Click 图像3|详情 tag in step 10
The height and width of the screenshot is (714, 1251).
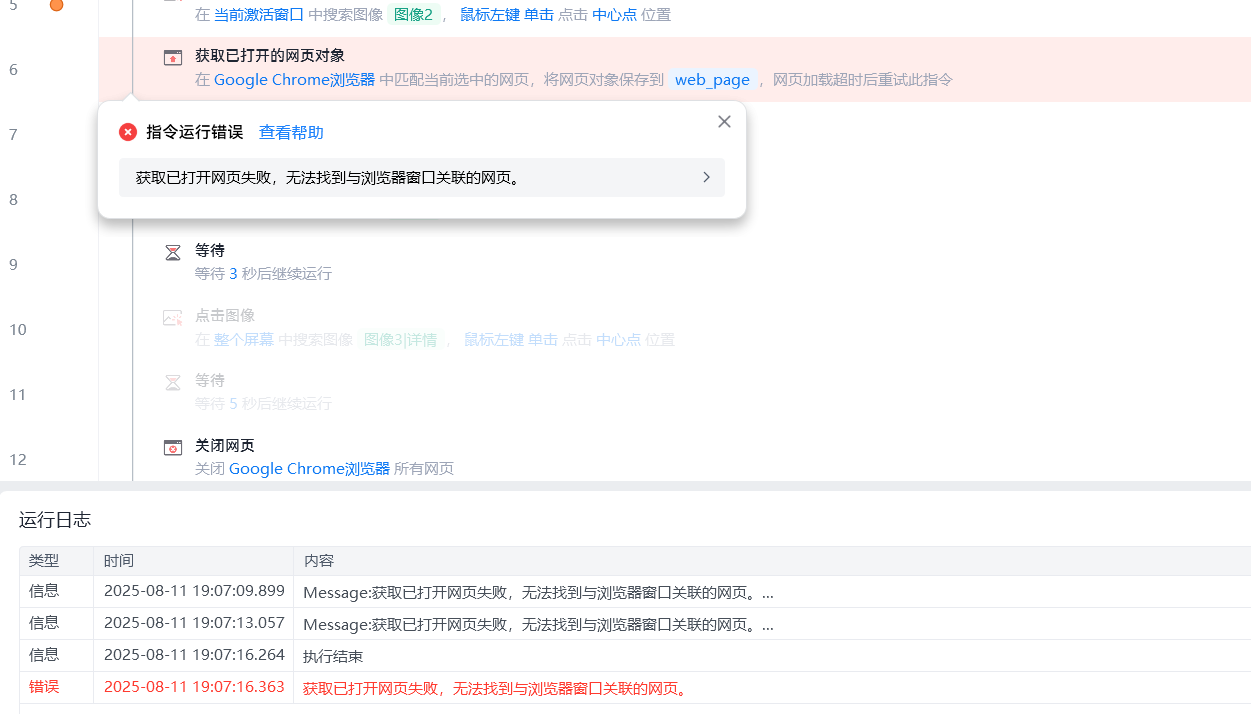click(400, 339)
